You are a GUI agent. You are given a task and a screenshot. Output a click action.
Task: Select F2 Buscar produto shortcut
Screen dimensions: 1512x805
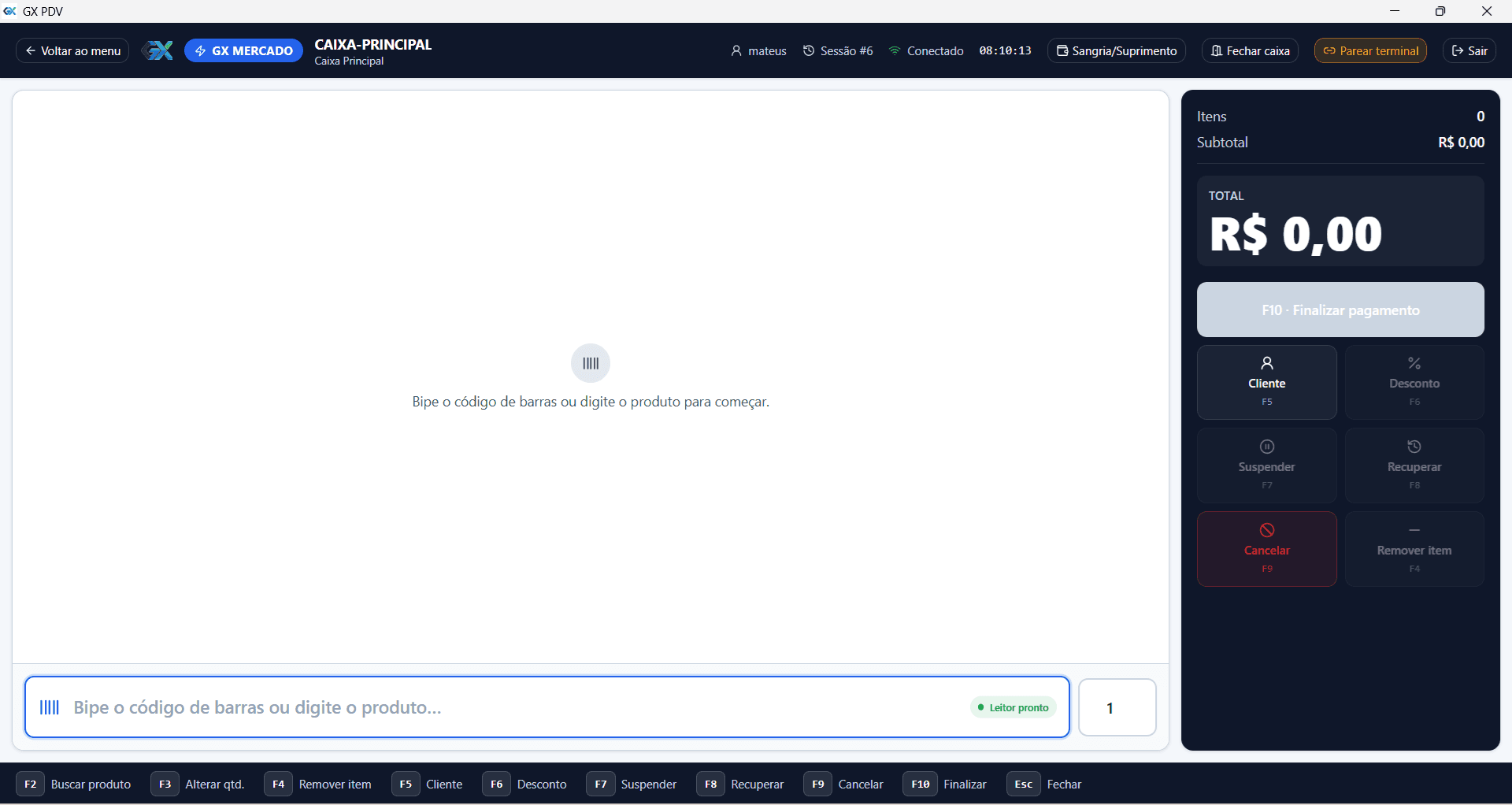[74, 785]
